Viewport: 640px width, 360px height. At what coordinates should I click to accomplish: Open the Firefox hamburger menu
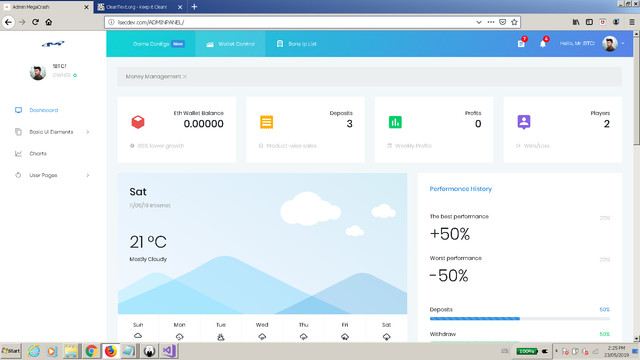(x=631, y=22)
